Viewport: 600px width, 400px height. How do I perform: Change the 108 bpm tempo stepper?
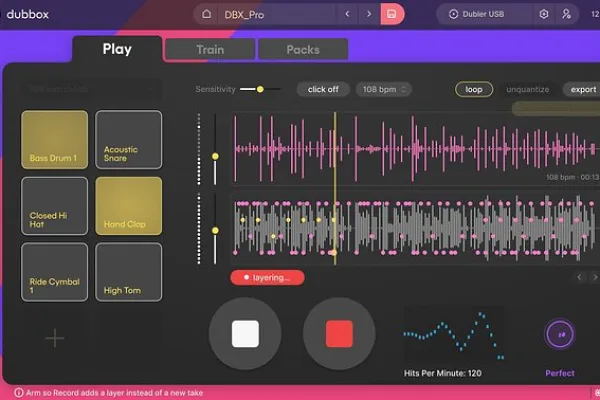tap(384, 89)
